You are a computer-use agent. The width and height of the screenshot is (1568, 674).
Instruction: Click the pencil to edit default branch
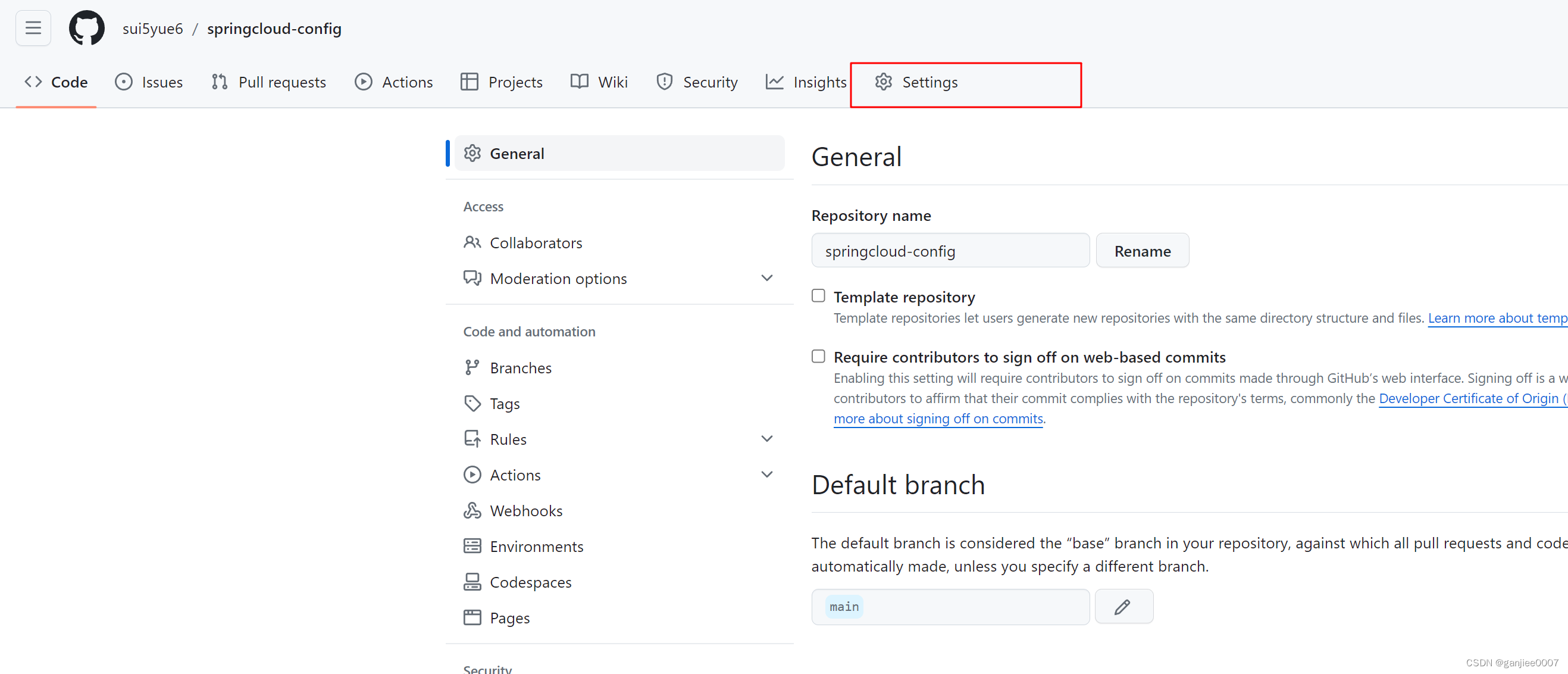tap(1123, 606)
